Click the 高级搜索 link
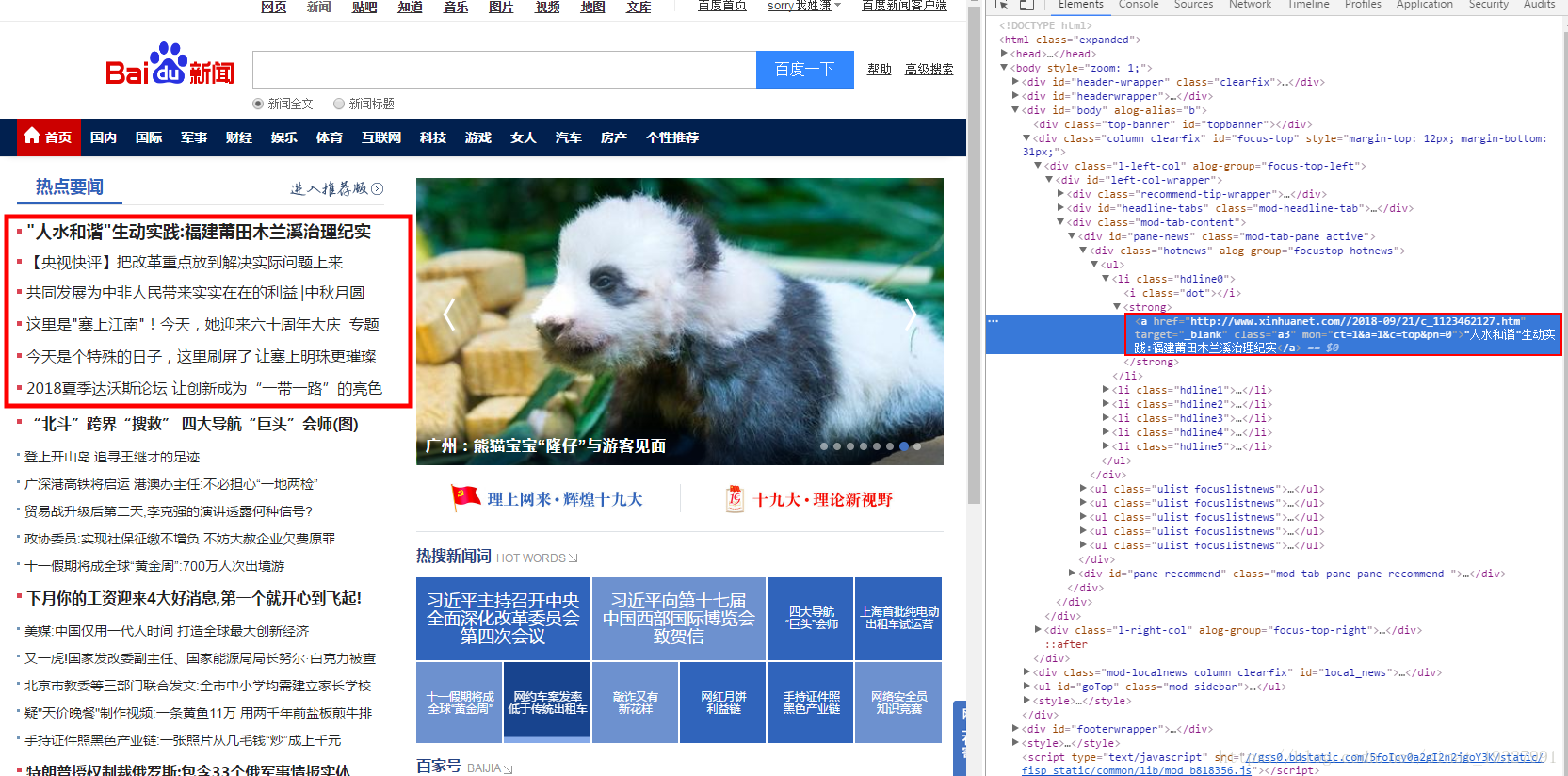 pos(929,70)
